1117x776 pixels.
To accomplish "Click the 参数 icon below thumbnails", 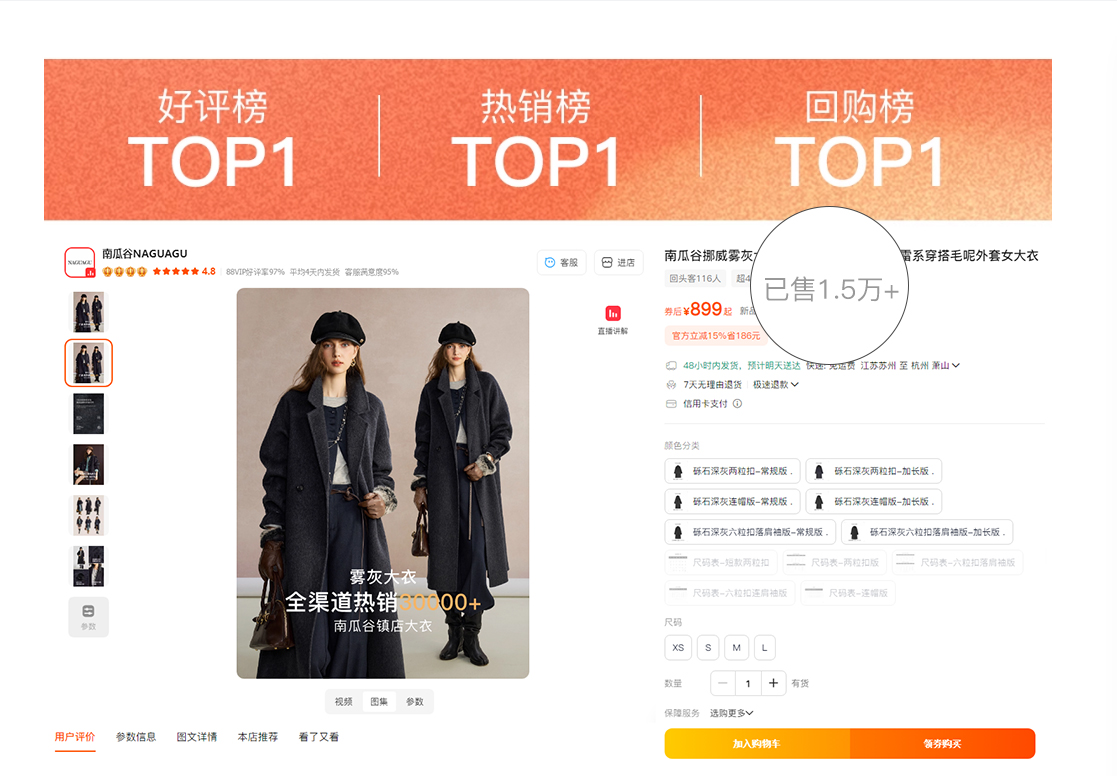I will tap(88, 616).
